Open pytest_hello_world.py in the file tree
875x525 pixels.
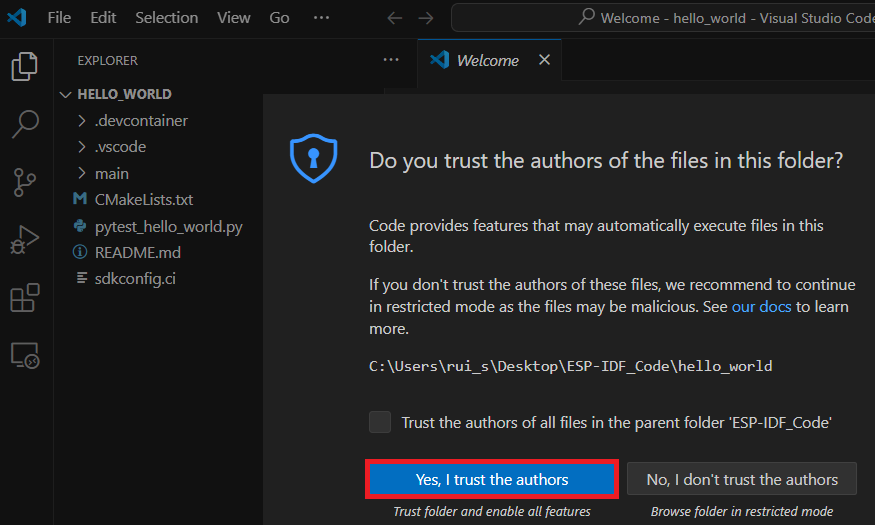pyautogui.click(x=168, y=227)
